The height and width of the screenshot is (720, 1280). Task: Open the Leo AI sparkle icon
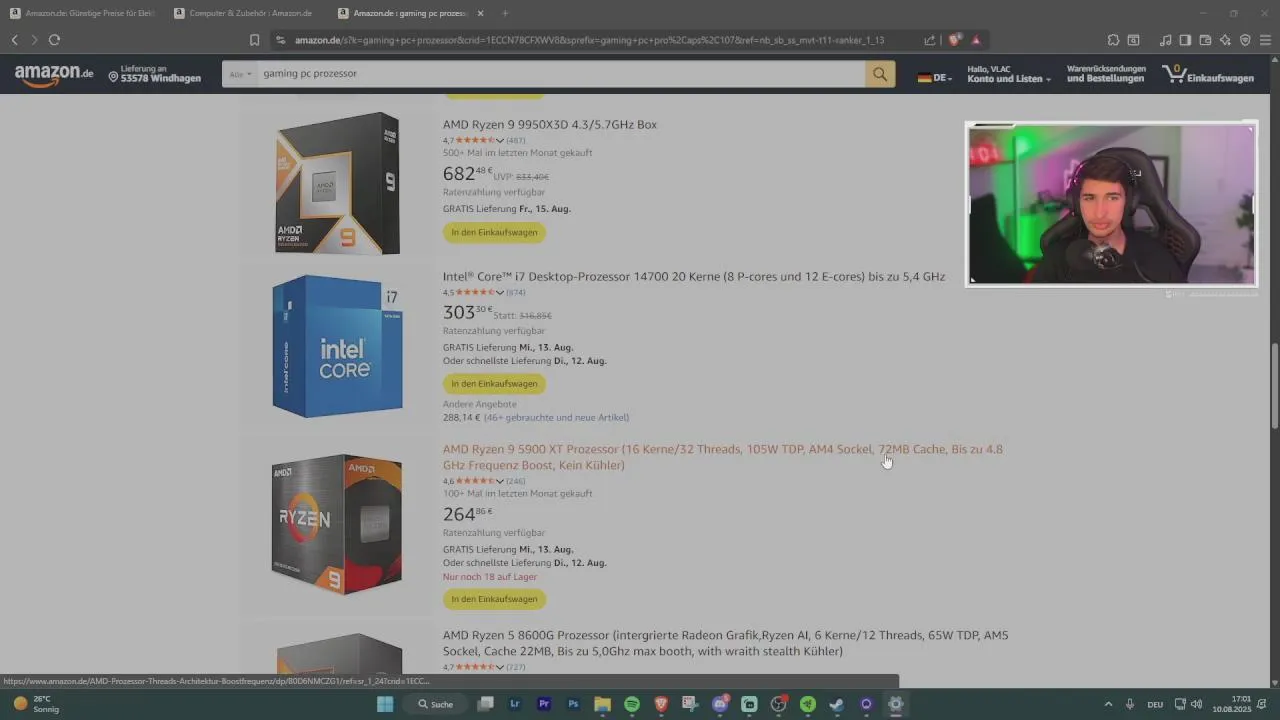1225,40
